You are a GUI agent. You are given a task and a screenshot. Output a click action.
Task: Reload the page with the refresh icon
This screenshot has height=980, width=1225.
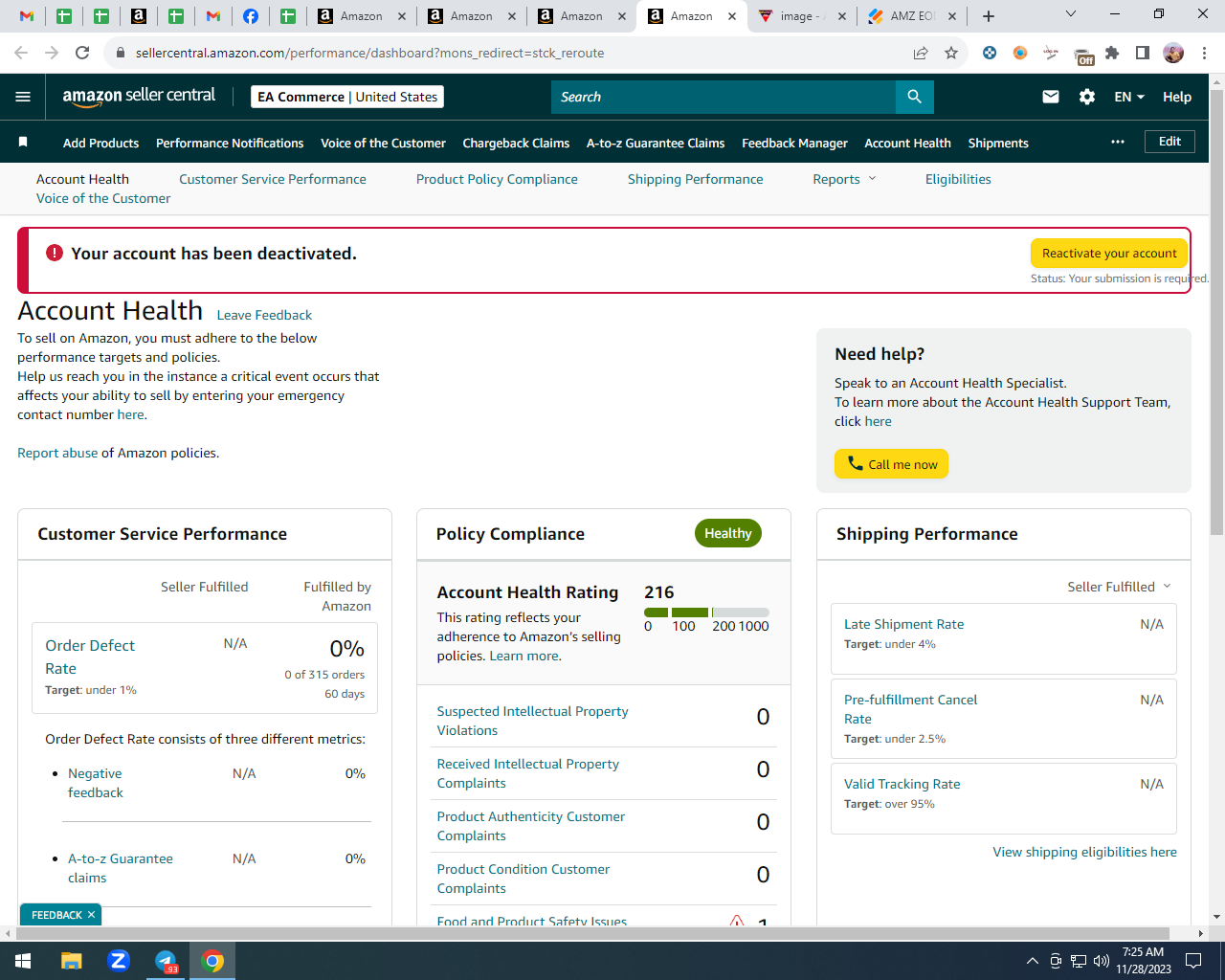point(82,53)
